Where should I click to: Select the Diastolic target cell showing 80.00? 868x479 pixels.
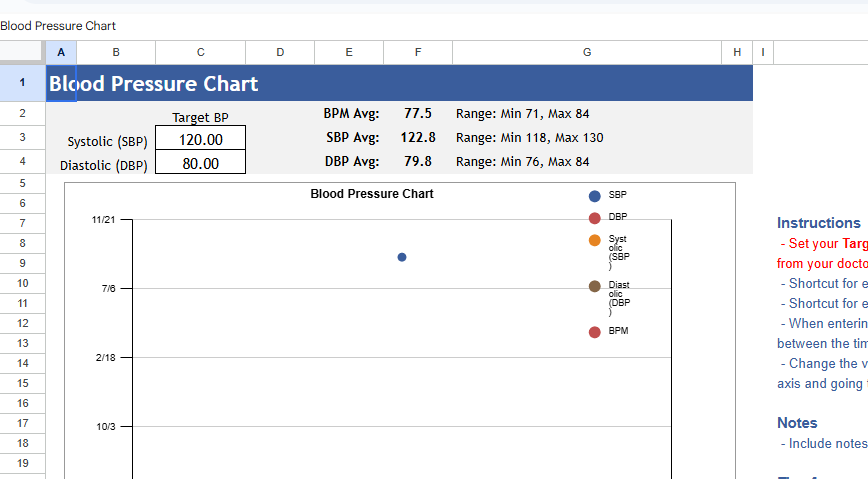[200, 163]
